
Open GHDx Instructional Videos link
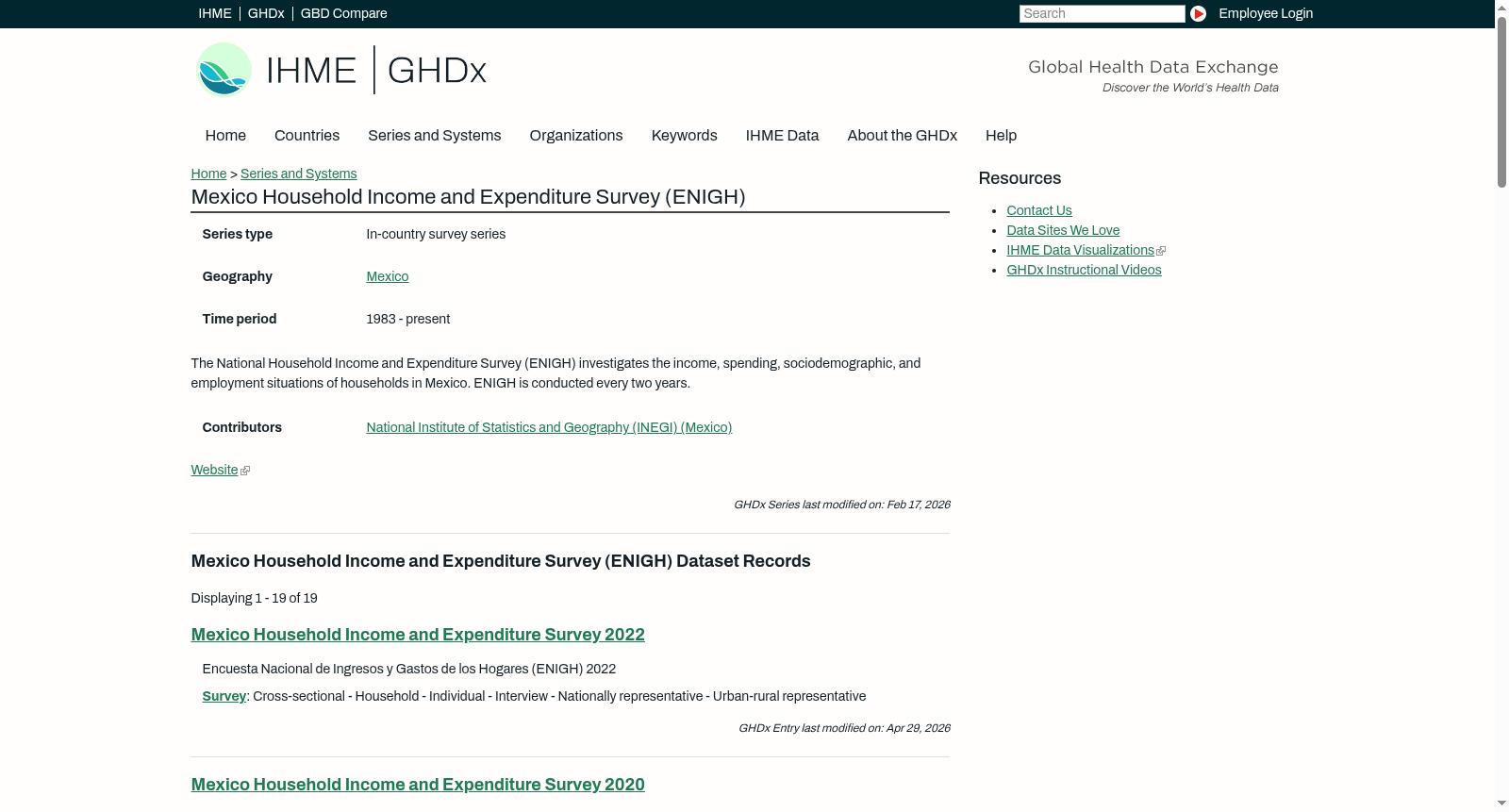1084,270
